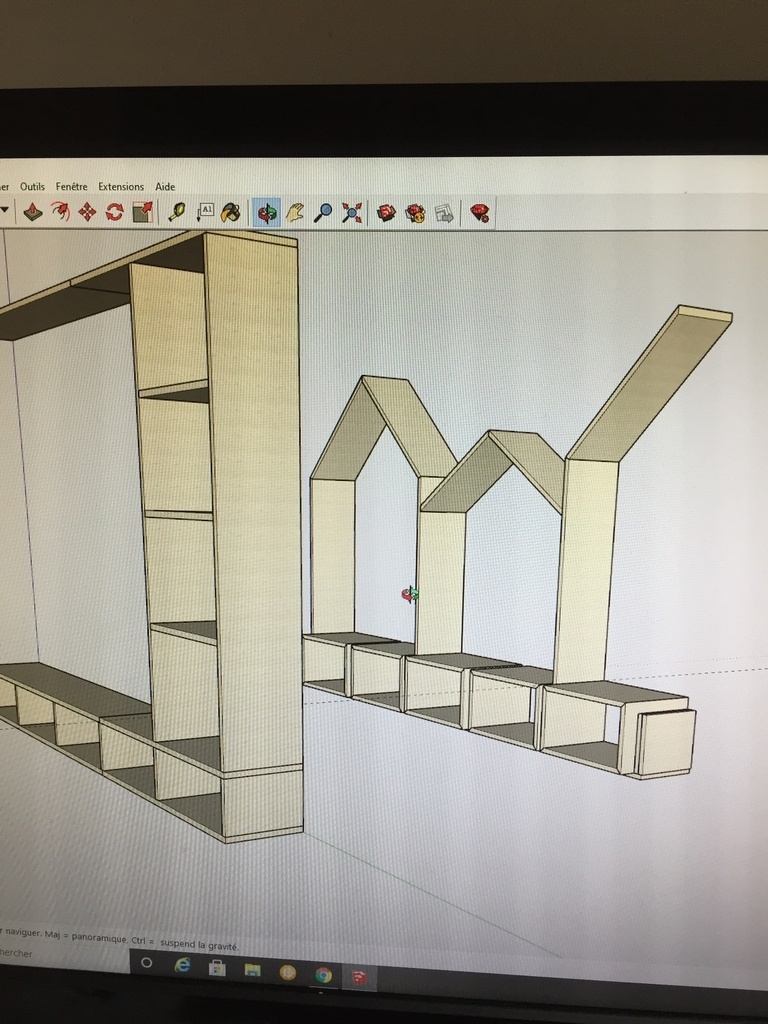This screenshot has width=768, height=1024.
Task: Open the Extension Manager ruby icon
Action: point(480,214)
